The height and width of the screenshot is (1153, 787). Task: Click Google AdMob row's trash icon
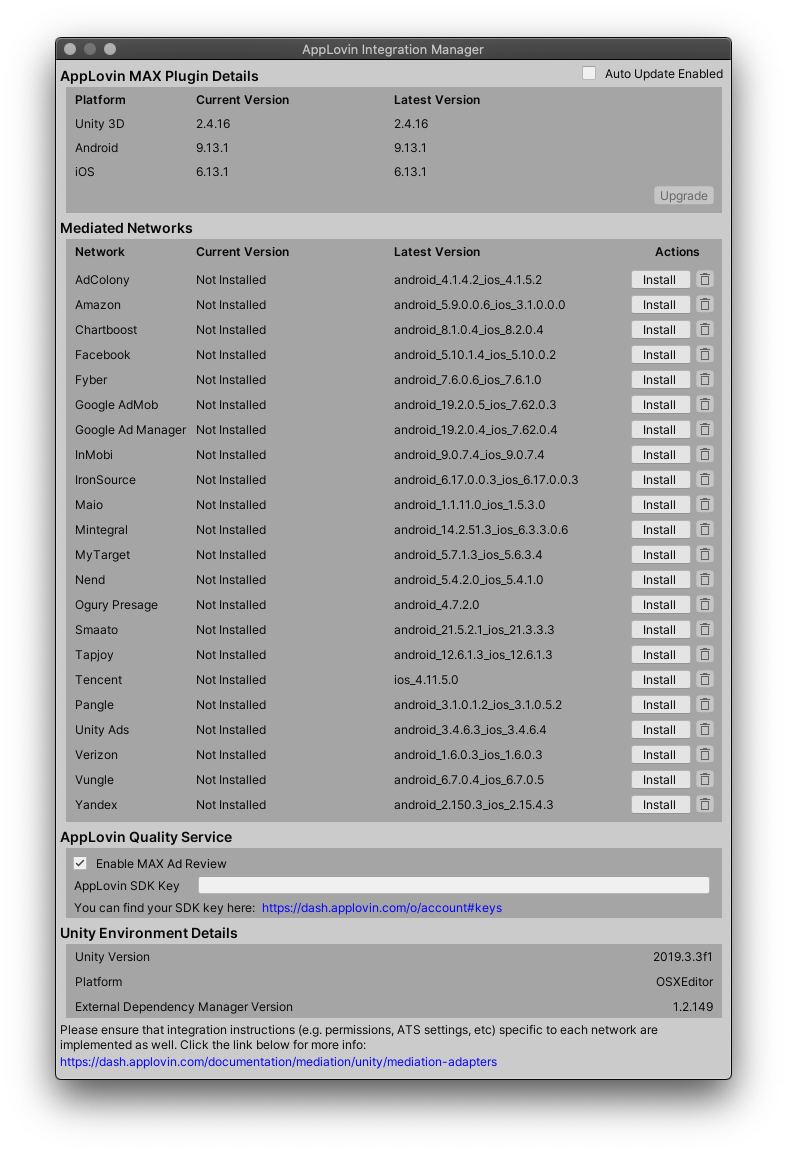click(705, 404)
